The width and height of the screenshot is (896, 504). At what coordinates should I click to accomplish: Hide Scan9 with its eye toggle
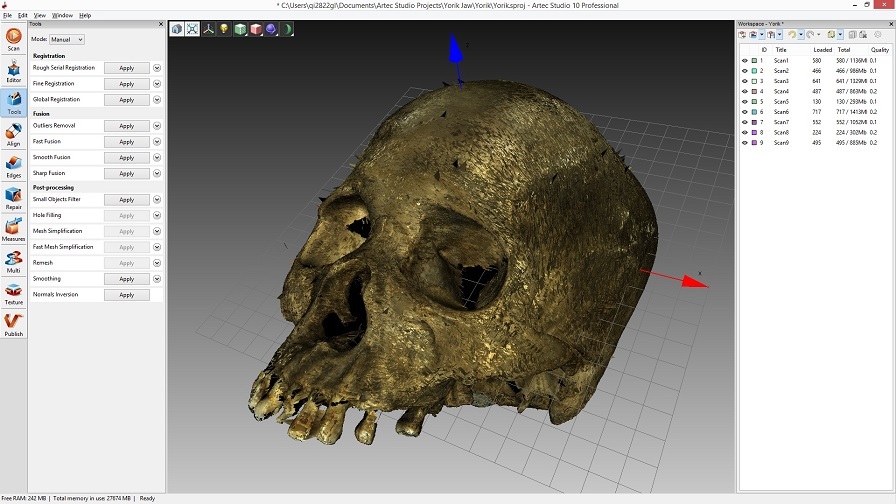coord(744,143)
